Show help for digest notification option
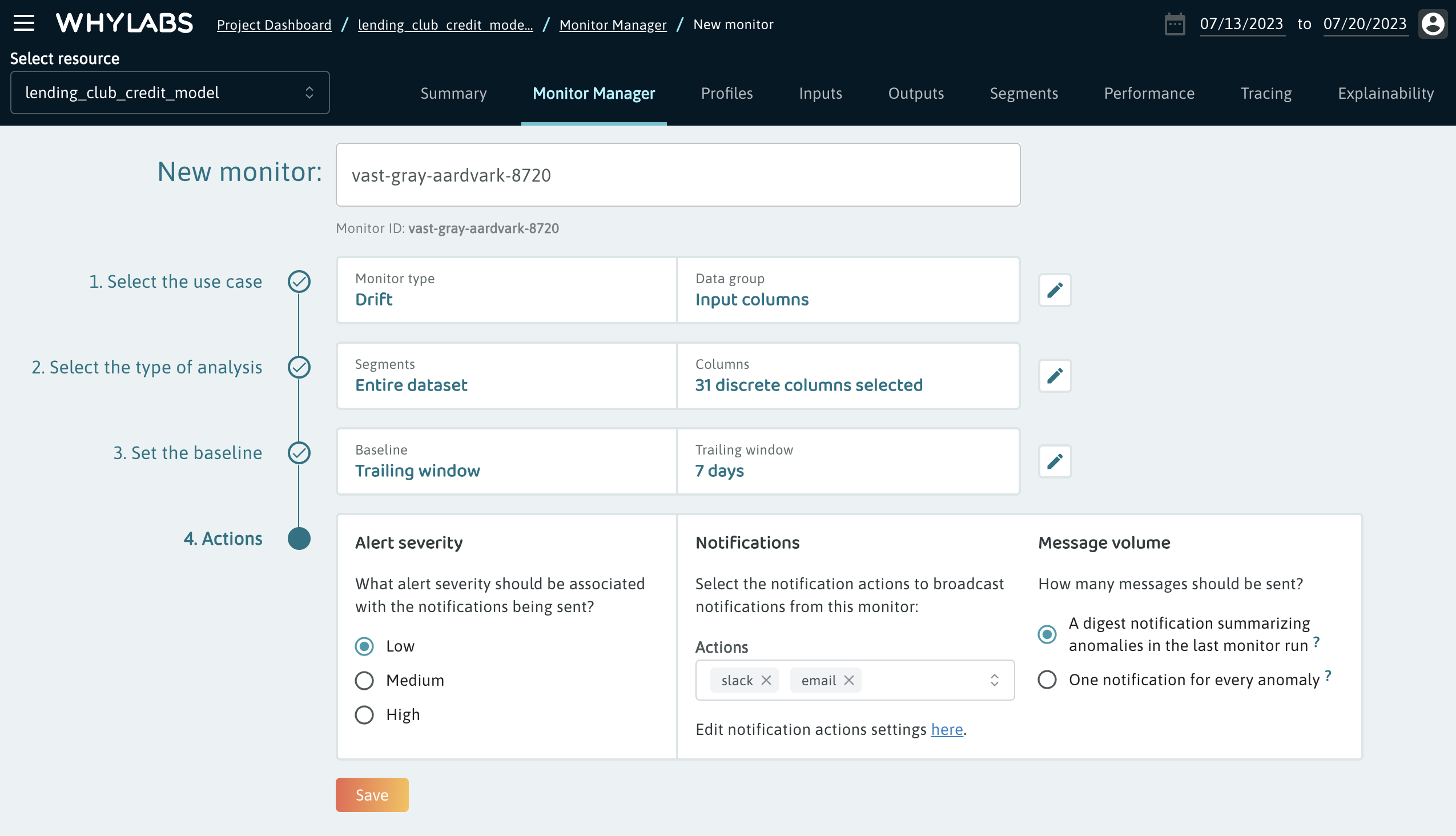1456x836 pixels. (x=1316, y=642)
